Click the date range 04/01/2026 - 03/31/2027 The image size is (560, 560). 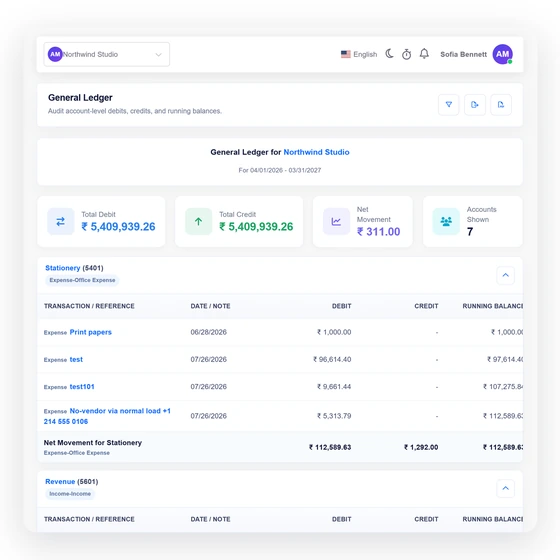[x=280, y=170]
